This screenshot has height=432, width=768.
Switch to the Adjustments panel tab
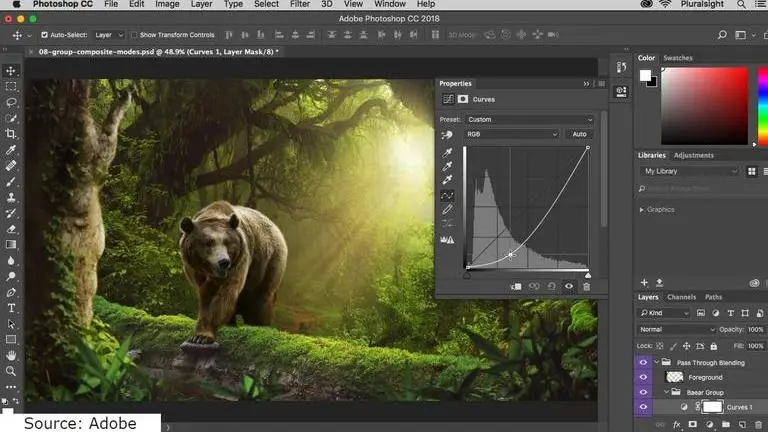click(693, 155)
